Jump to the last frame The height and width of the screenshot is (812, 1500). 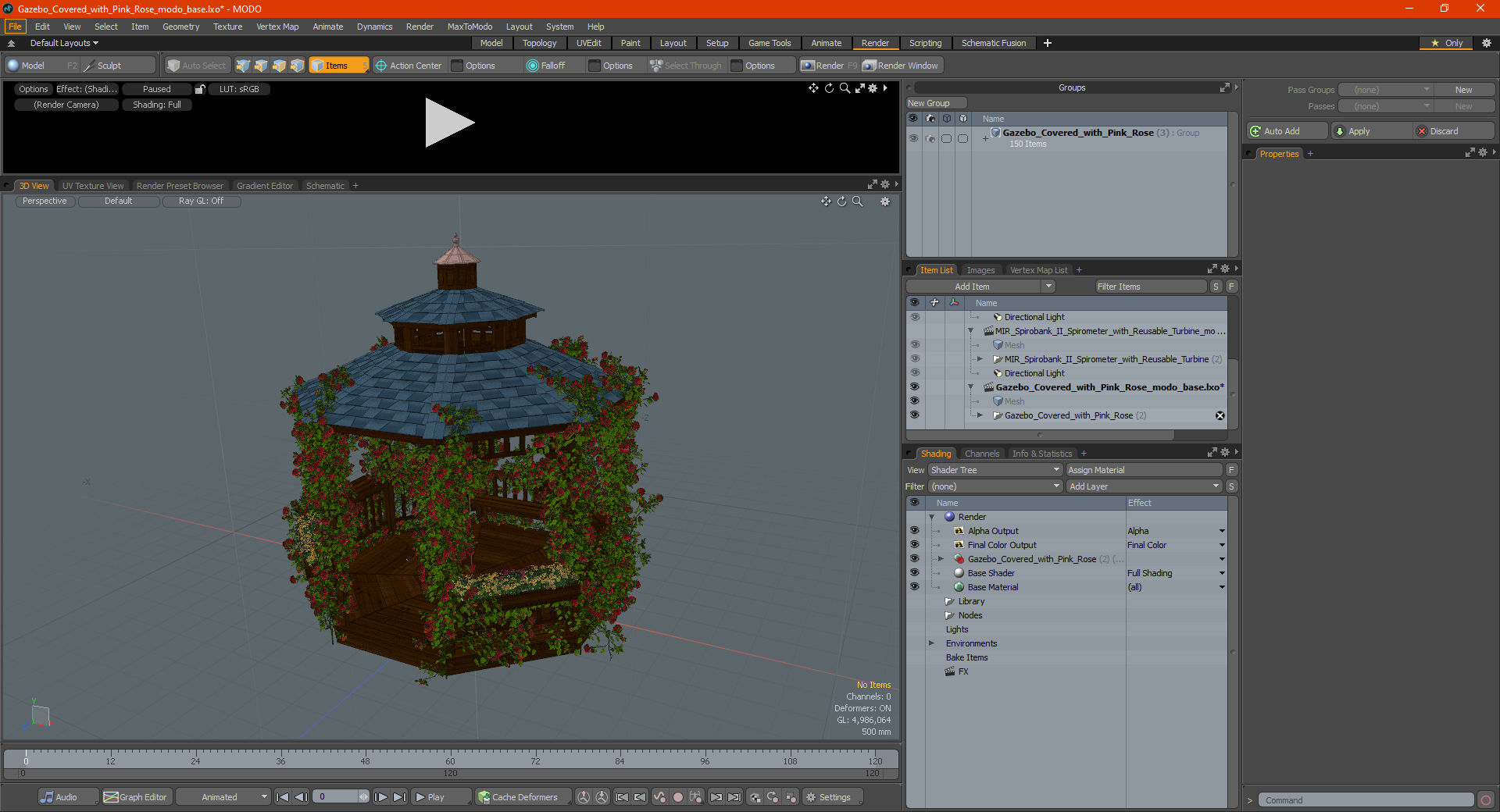click(x=399, y=797)
